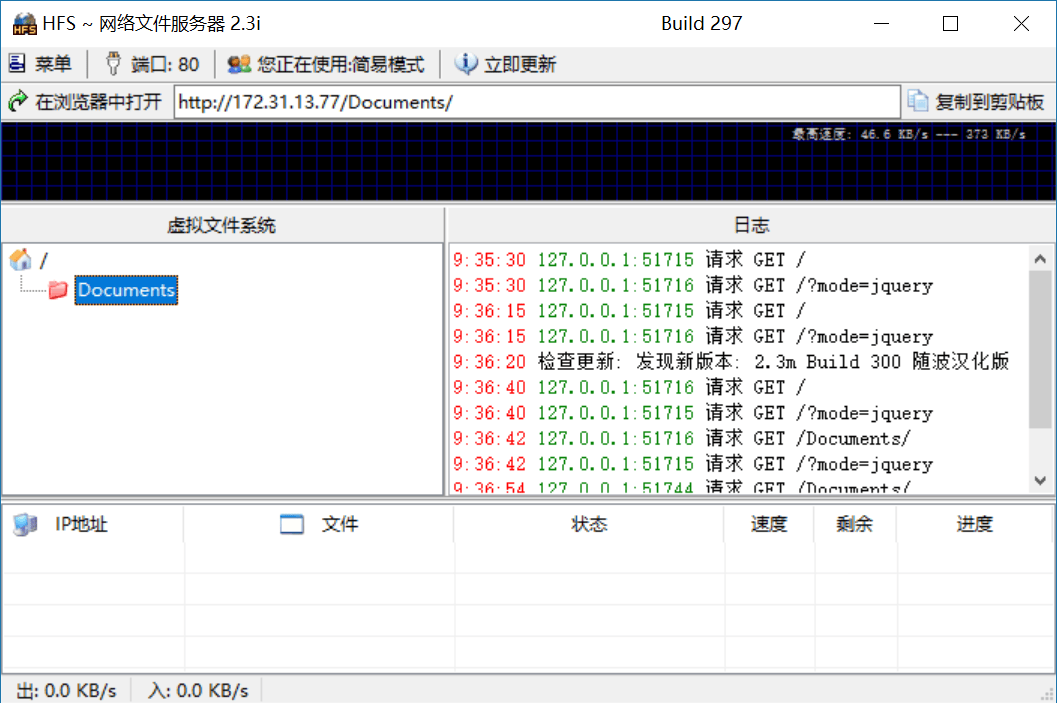Click the log scrollbar down arrow
Viewport: 1057px width, 703px height.
[x=1041, y=481]
